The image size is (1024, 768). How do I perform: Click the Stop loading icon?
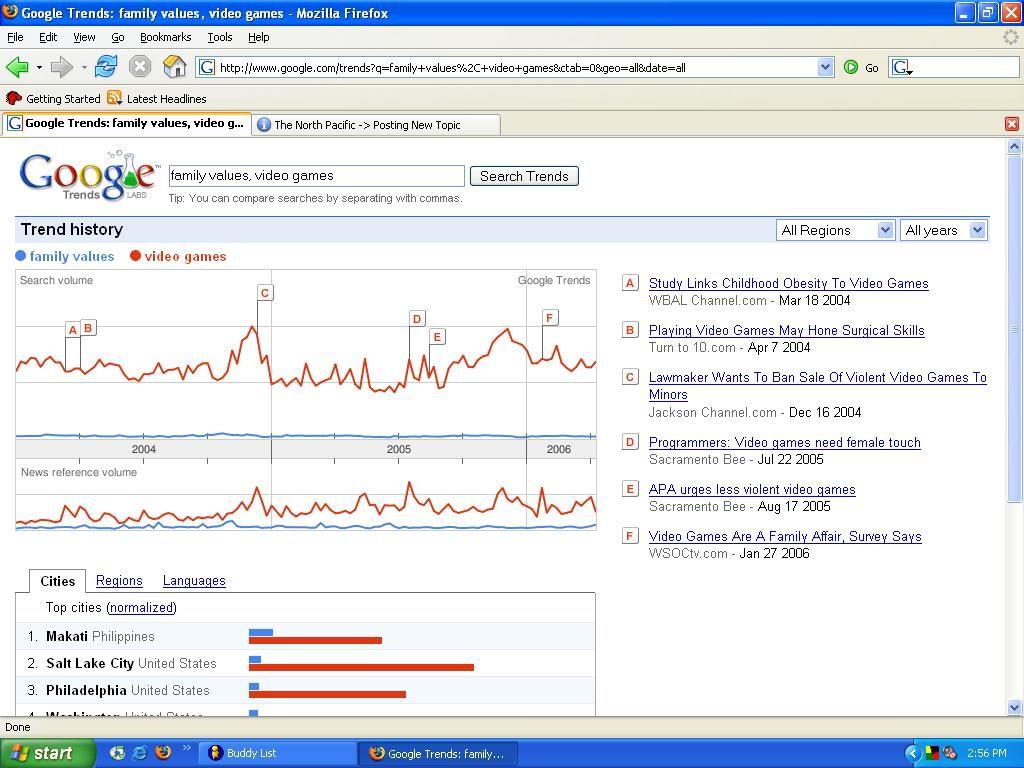[140, 67]
